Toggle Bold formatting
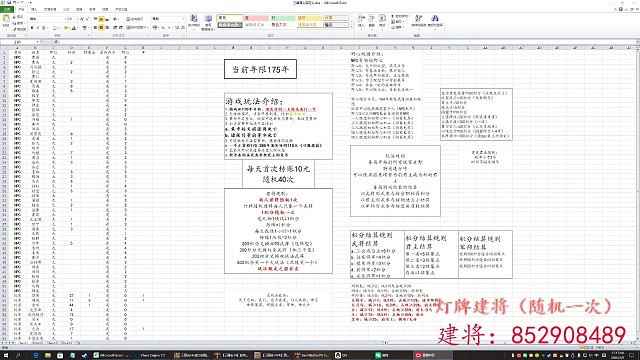Screen dimensions: 640x360 click(x=32, y=28)
